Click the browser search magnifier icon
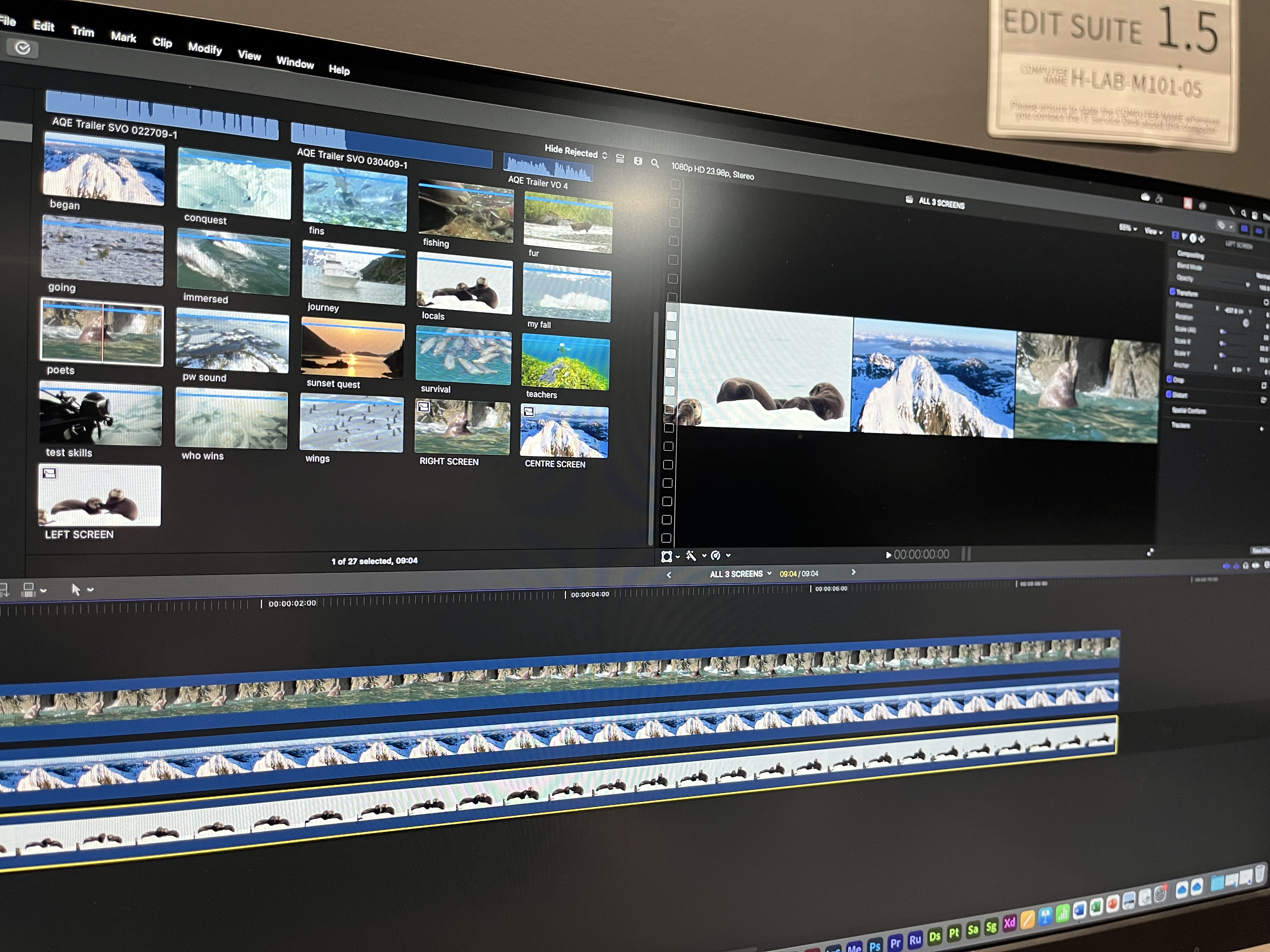 (x=655, y=163)
